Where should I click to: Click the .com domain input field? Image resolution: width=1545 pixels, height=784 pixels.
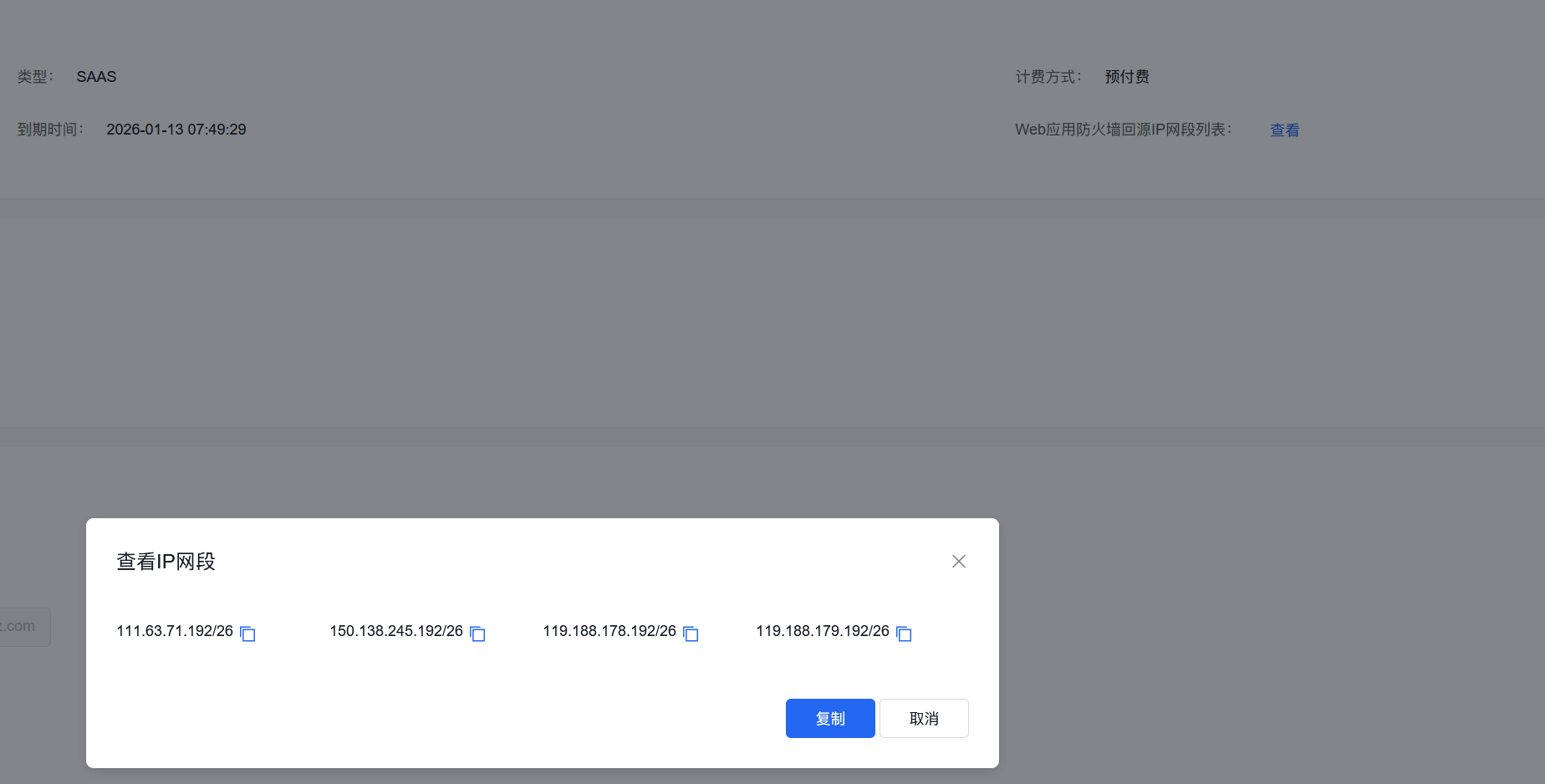point(21,626)
